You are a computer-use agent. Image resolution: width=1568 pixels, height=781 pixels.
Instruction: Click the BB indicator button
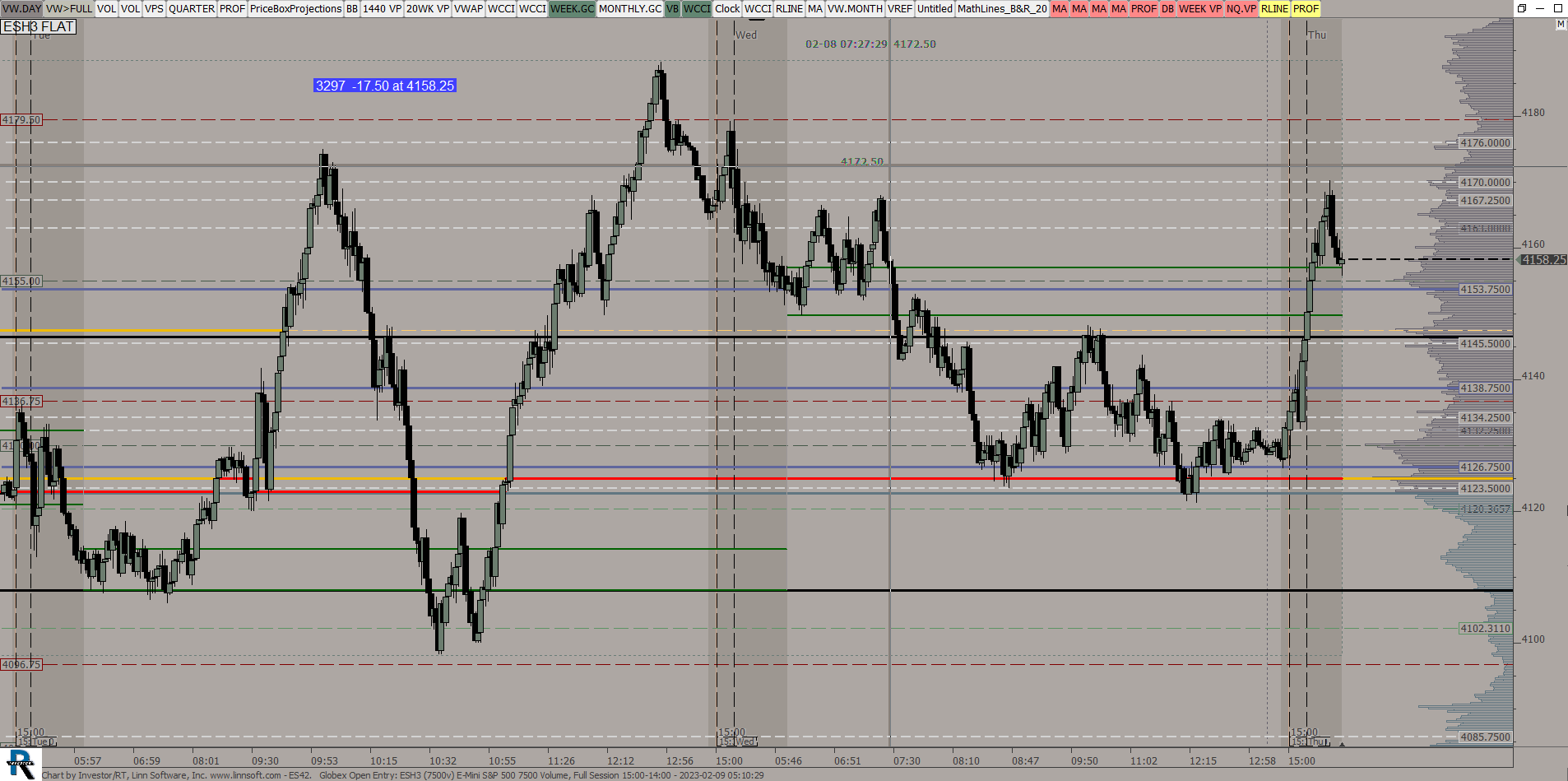coord(352,8)
